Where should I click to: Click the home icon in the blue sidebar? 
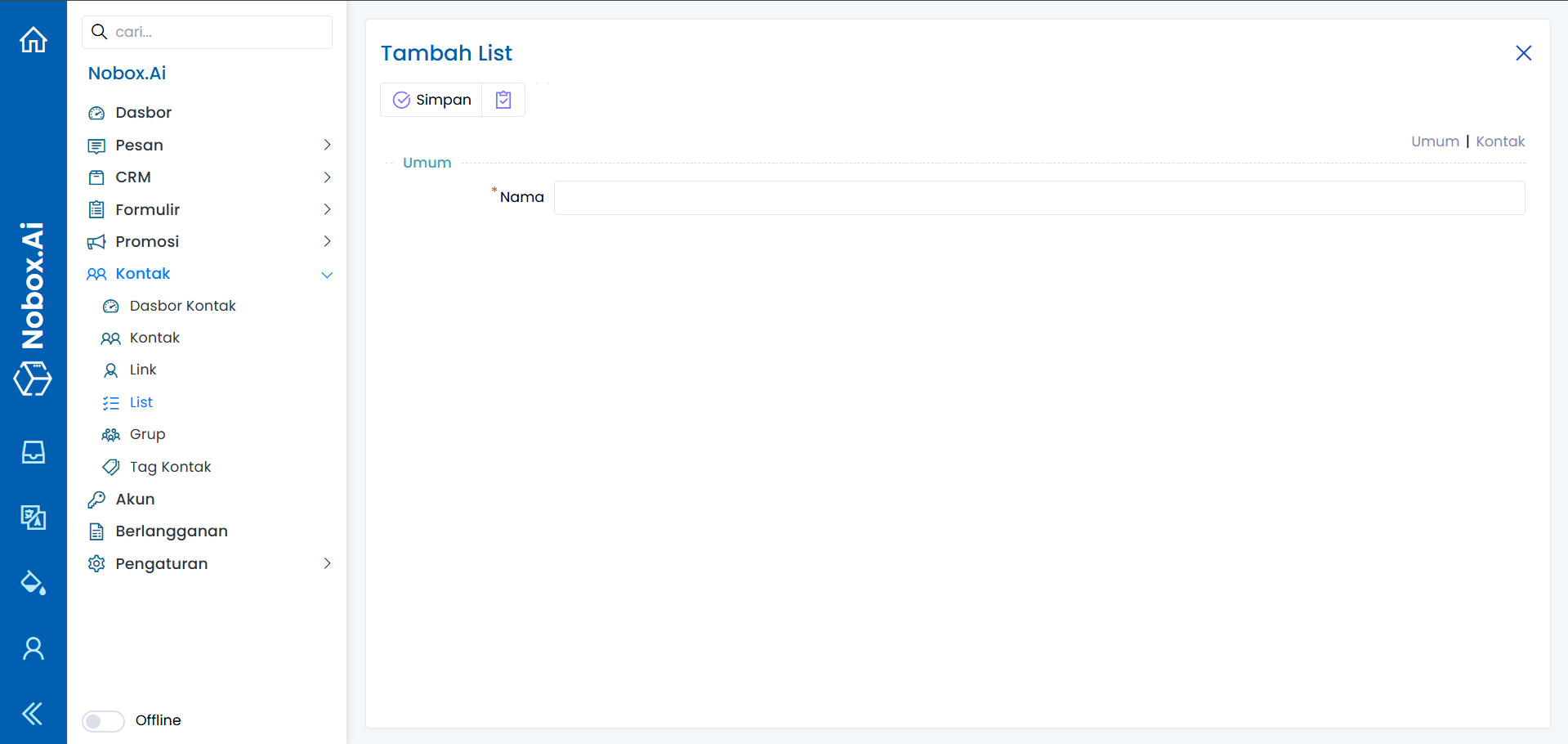(34, 39)
